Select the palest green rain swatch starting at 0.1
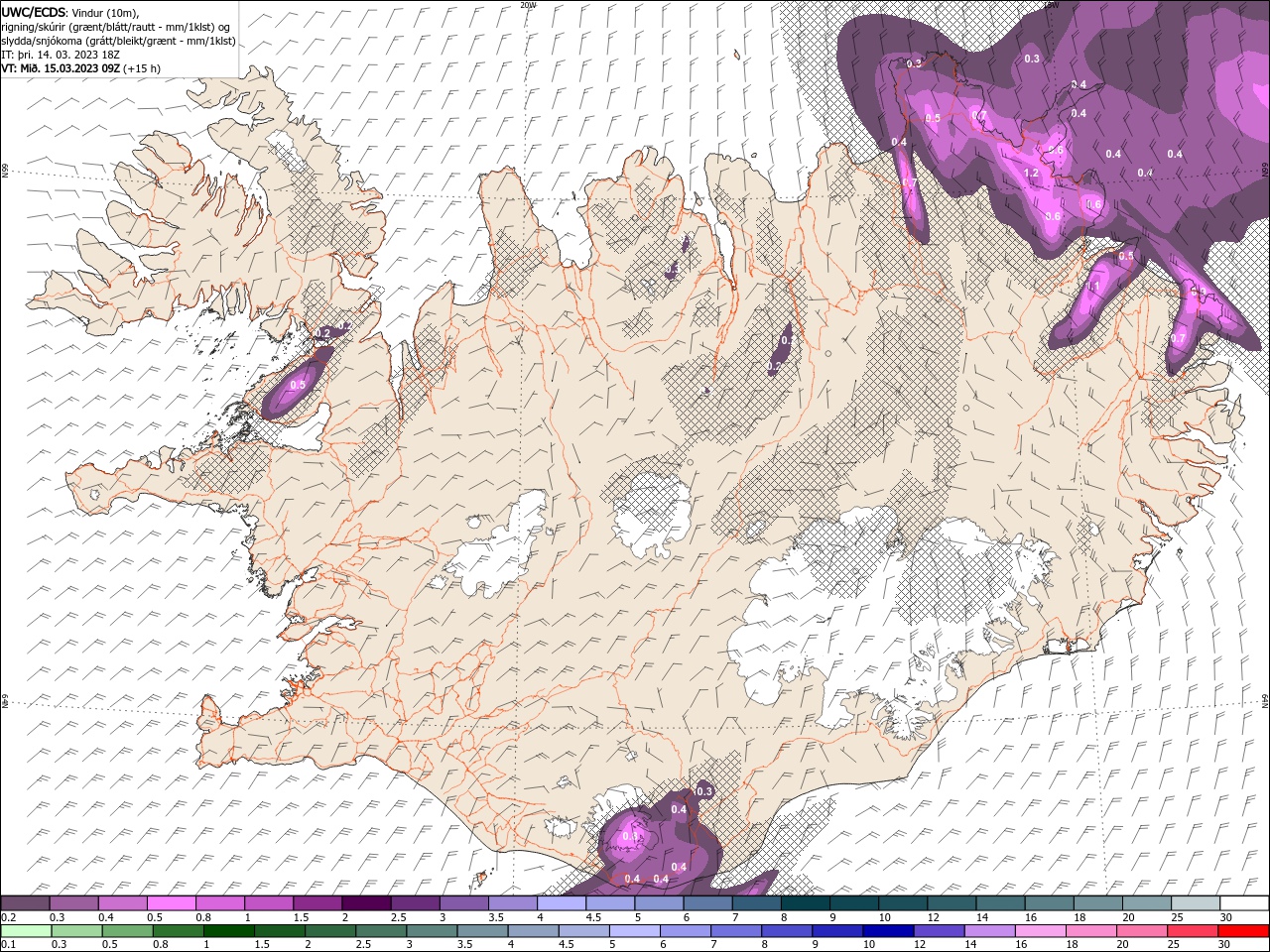1270x952 pixels. click(27, 931)
